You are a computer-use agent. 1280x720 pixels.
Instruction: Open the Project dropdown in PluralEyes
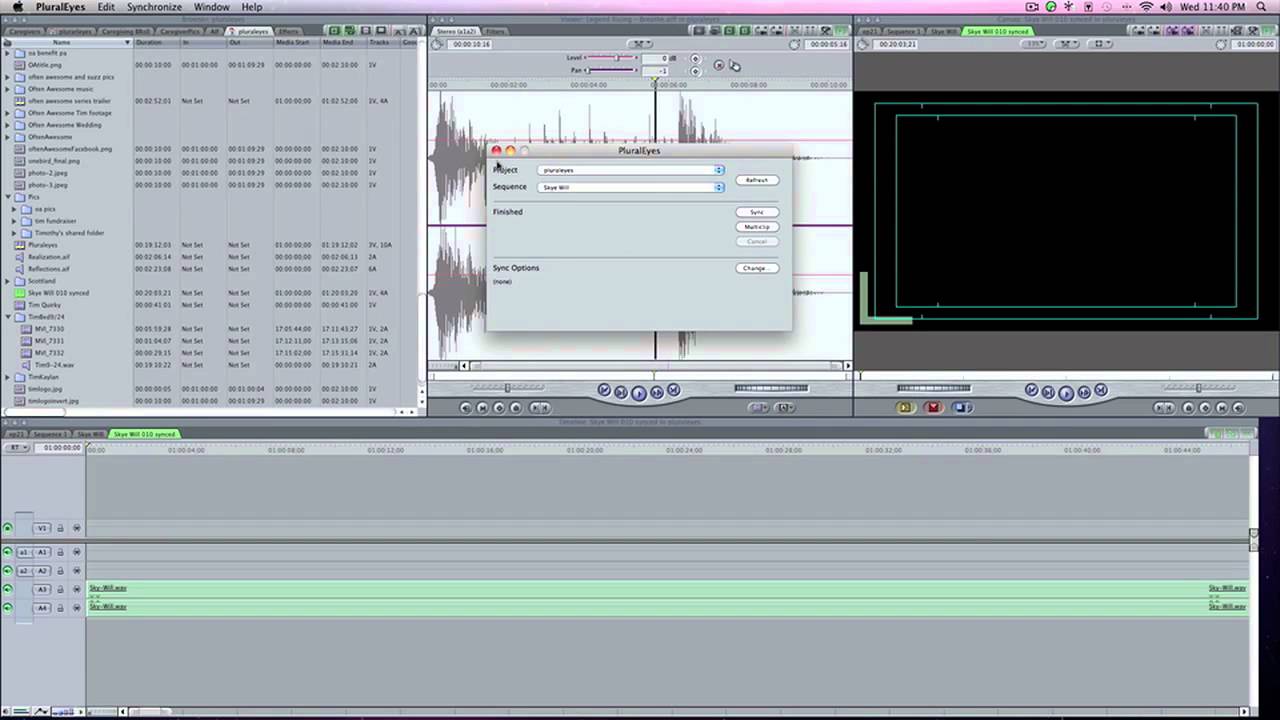pos(631,170)
